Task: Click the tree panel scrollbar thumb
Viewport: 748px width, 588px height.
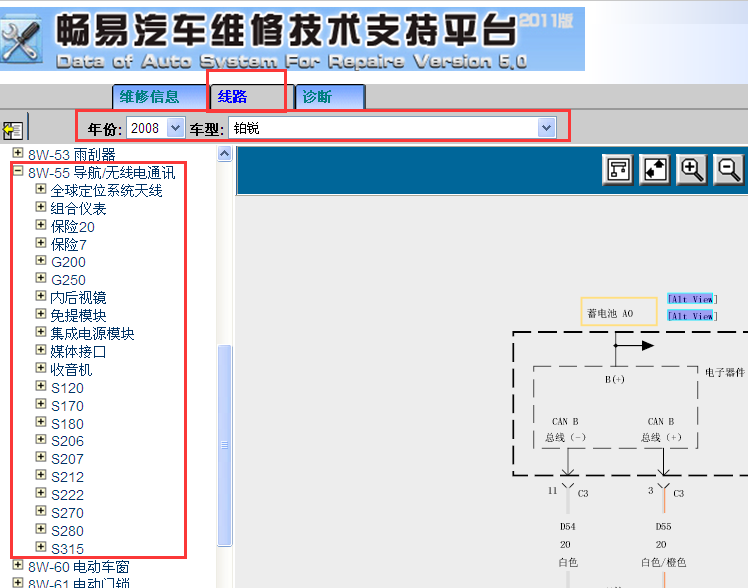Action: 224,445
